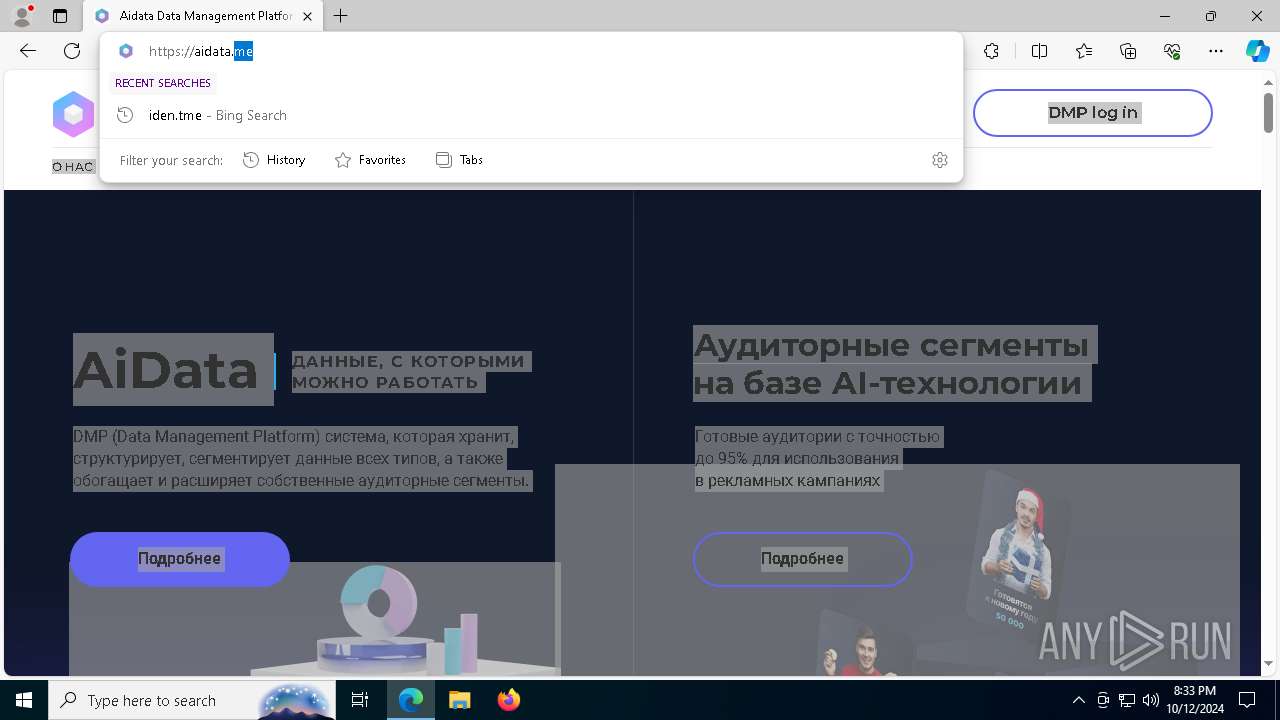
Task: Open a new tab with plus button
Action: tap(341, 16)
